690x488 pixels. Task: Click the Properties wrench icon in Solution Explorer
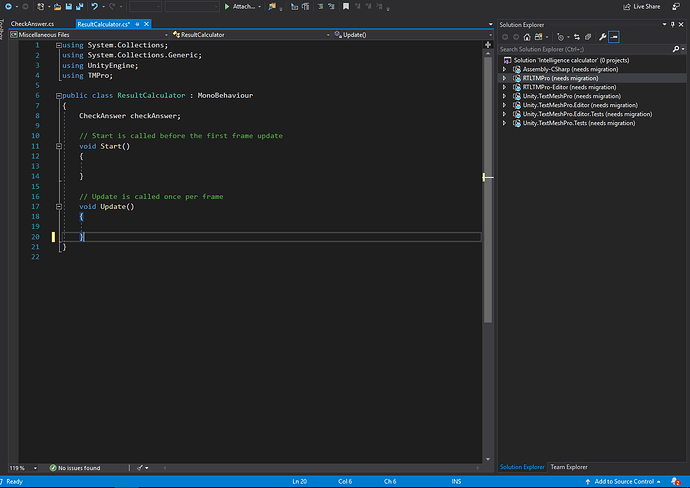coord(601,36)
